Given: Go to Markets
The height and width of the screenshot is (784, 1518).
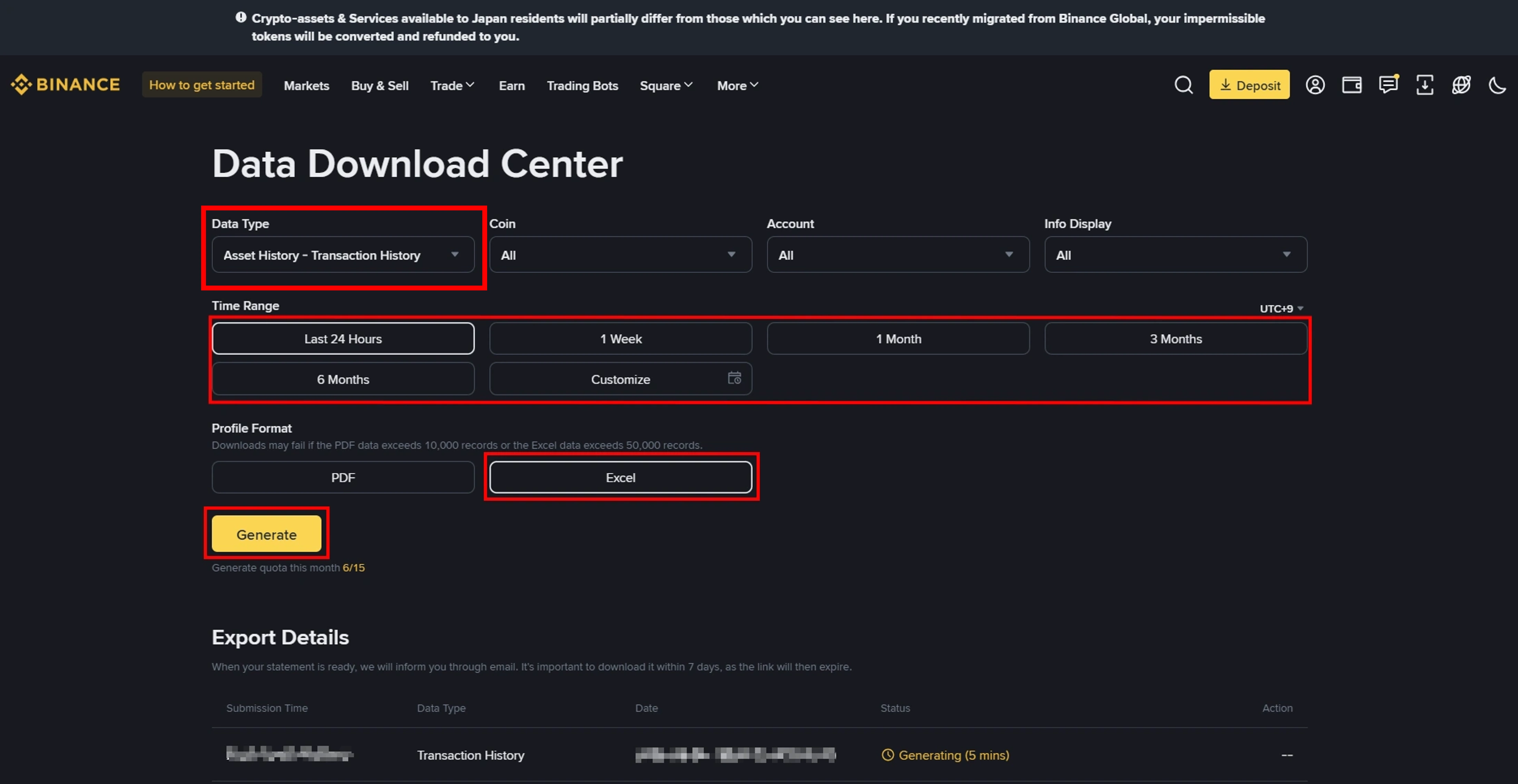Looking at the screenshot, I should (x=306, y=86).
